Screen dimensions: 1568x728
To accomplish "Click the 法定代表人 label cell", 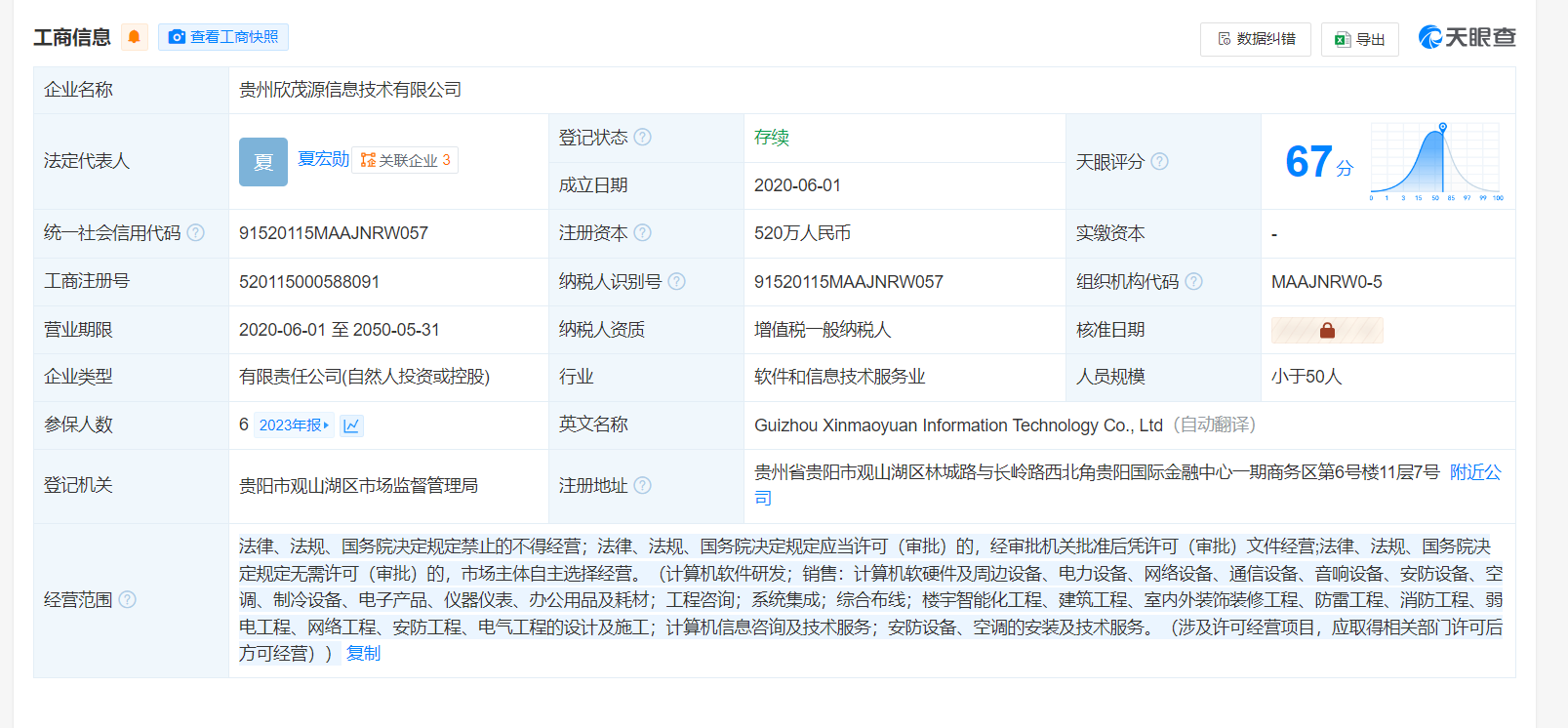I will pos(131,161).
